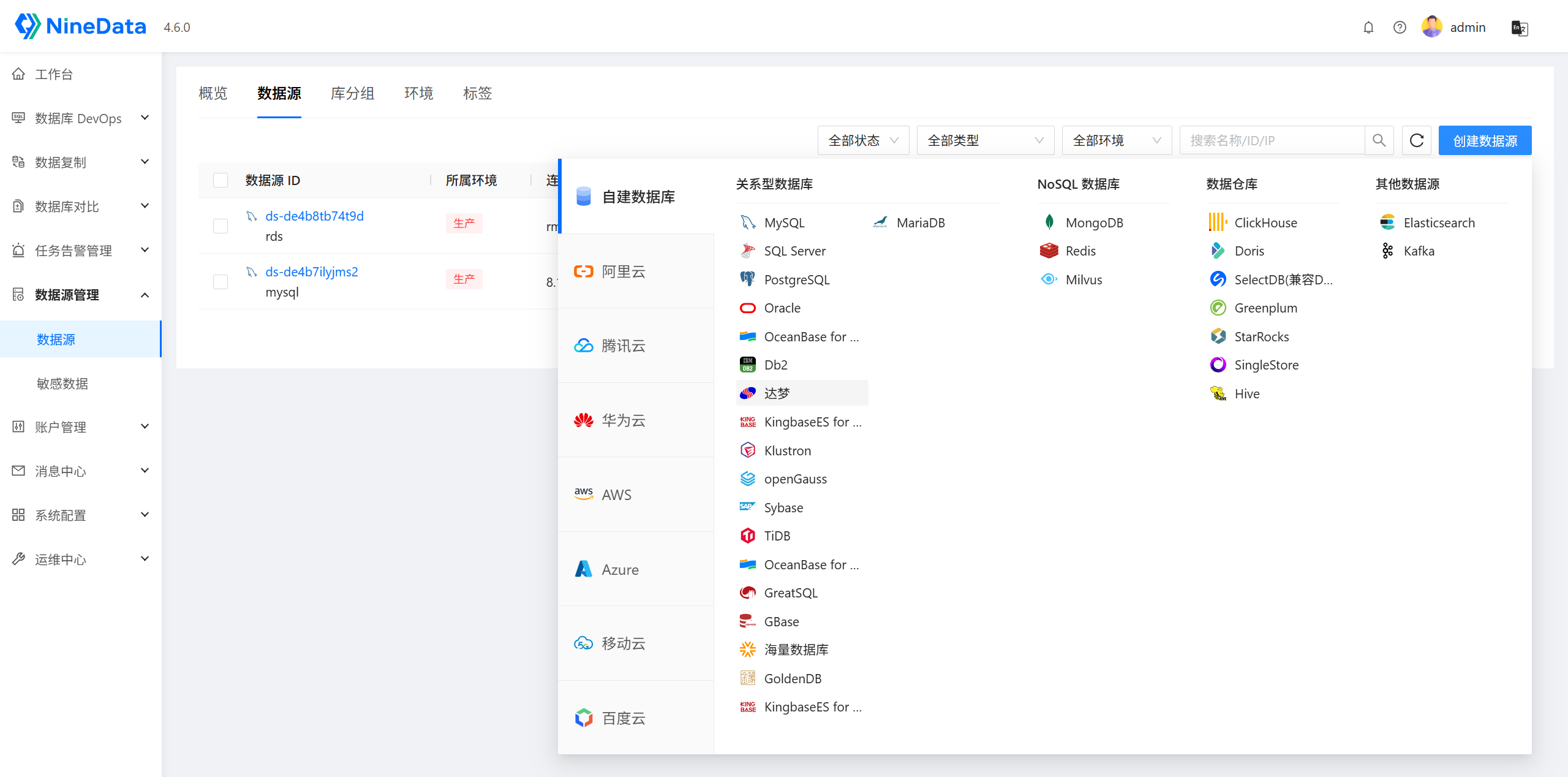Expand the 任务告警管理 sidebar menu
Screen dimensions: 1568x777
81,251
